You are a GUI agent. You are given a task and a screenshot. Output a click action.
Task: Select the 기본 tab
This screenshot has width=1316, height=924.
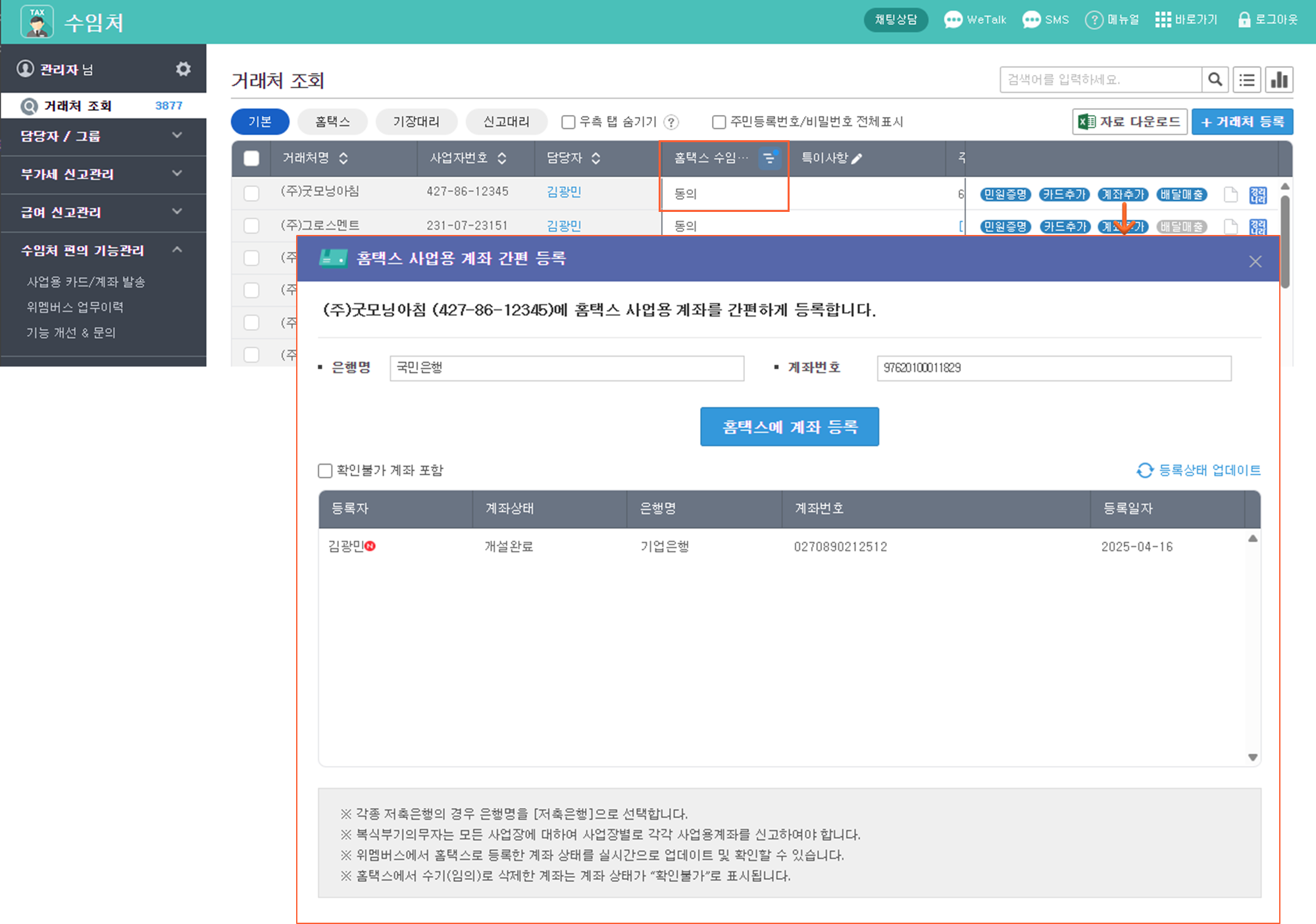pos(260,122)
